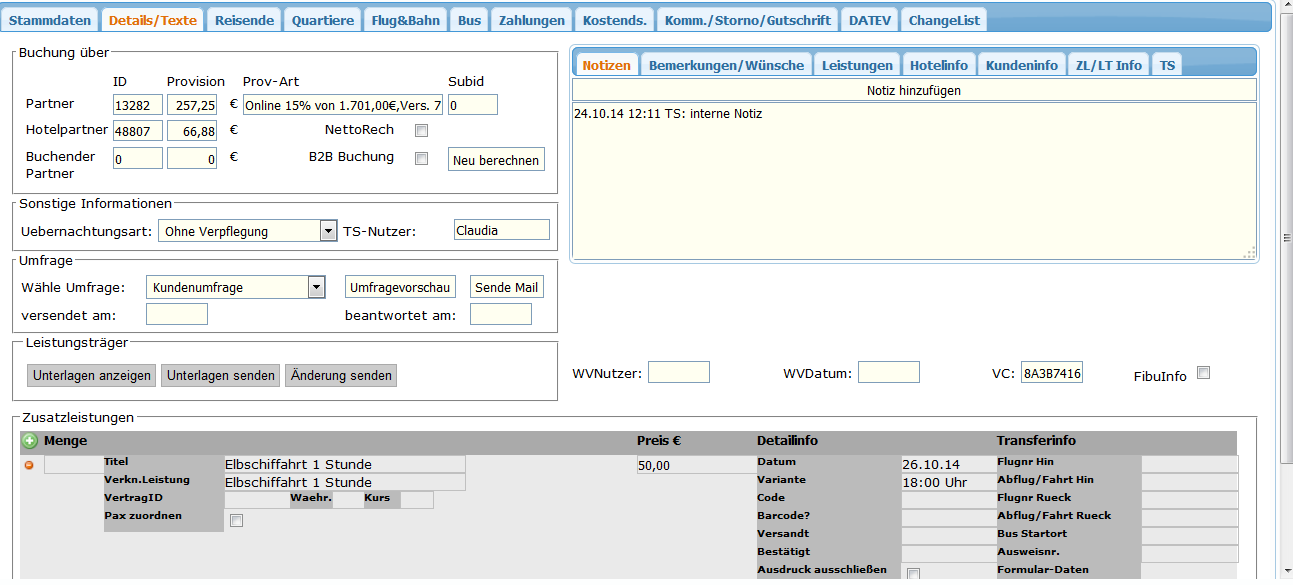Screen dimensions: 1293x585
Task: Click Notiz hinzufügen to add a note
Action: pos(914,91)
